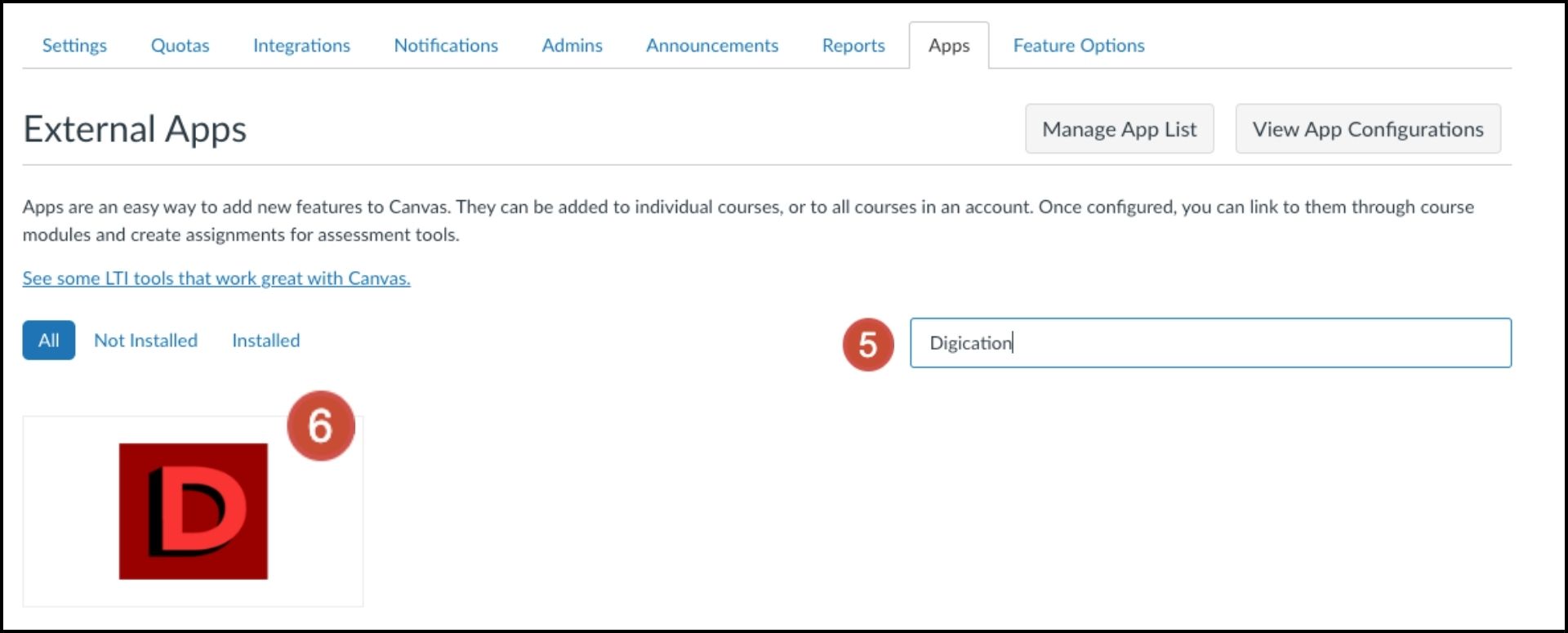Open the Feature Options tab
Viewport: 1568px width, 633px height.
click(1079, 46)
